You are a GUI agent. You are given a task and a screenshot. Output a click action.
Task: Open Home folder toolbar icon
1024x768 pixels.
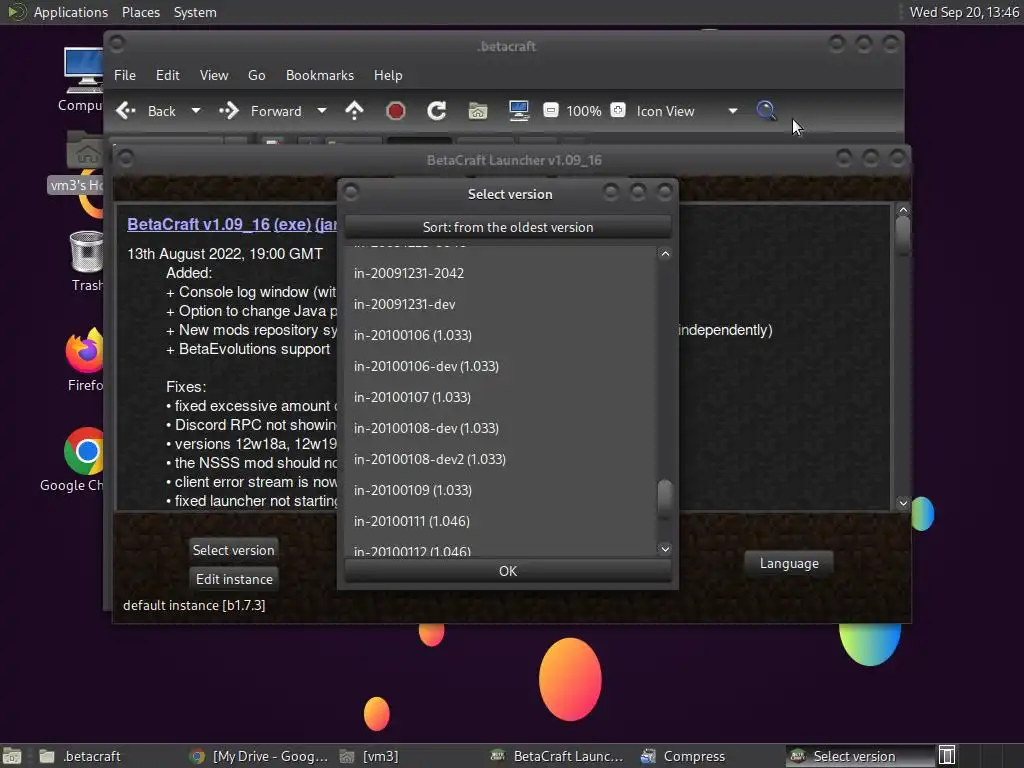(477, 111)
